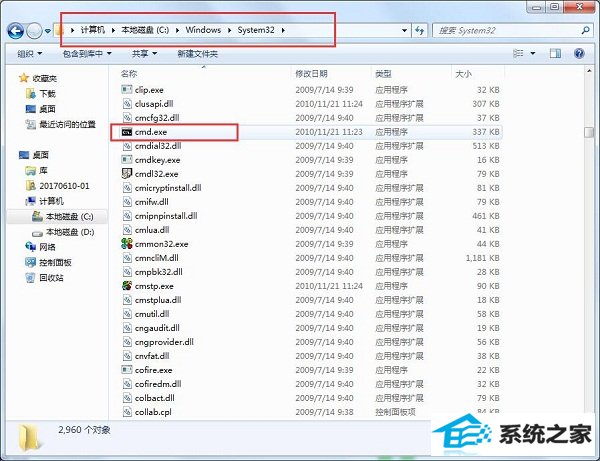
Task: Sort by the 类型 column header
Action: pos(383,73)
